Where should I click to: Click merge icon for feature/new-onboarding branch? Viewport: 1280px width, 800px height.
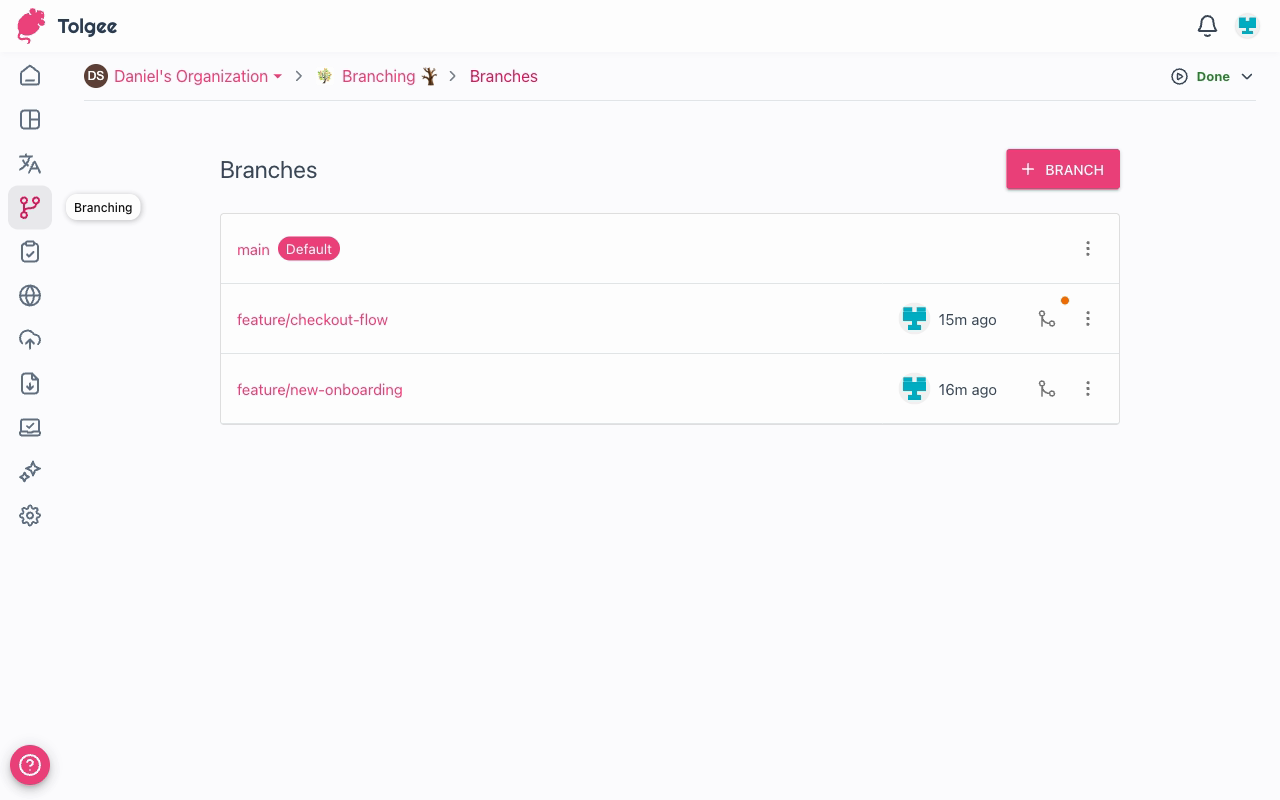(1047, 389)
